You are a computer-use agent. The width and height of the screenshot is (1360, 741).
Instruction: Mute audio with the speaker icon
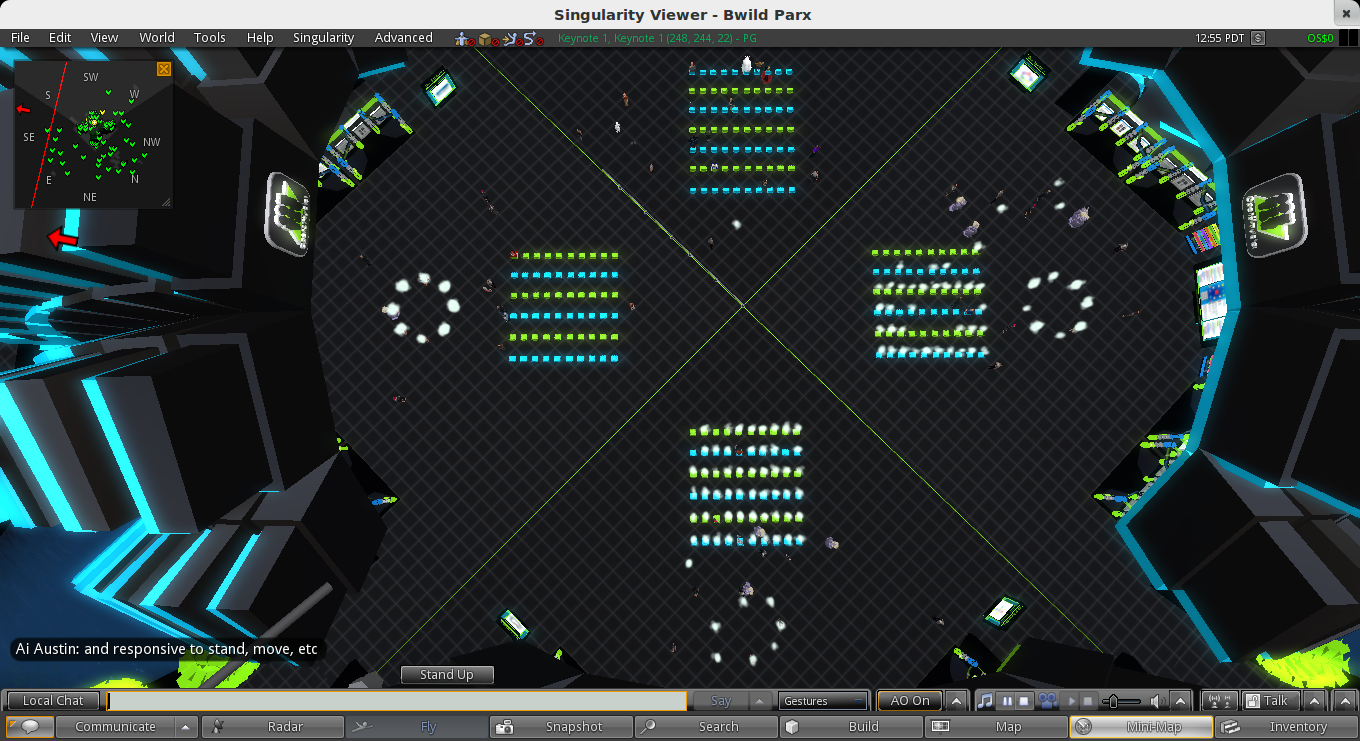coord(1157,701)
